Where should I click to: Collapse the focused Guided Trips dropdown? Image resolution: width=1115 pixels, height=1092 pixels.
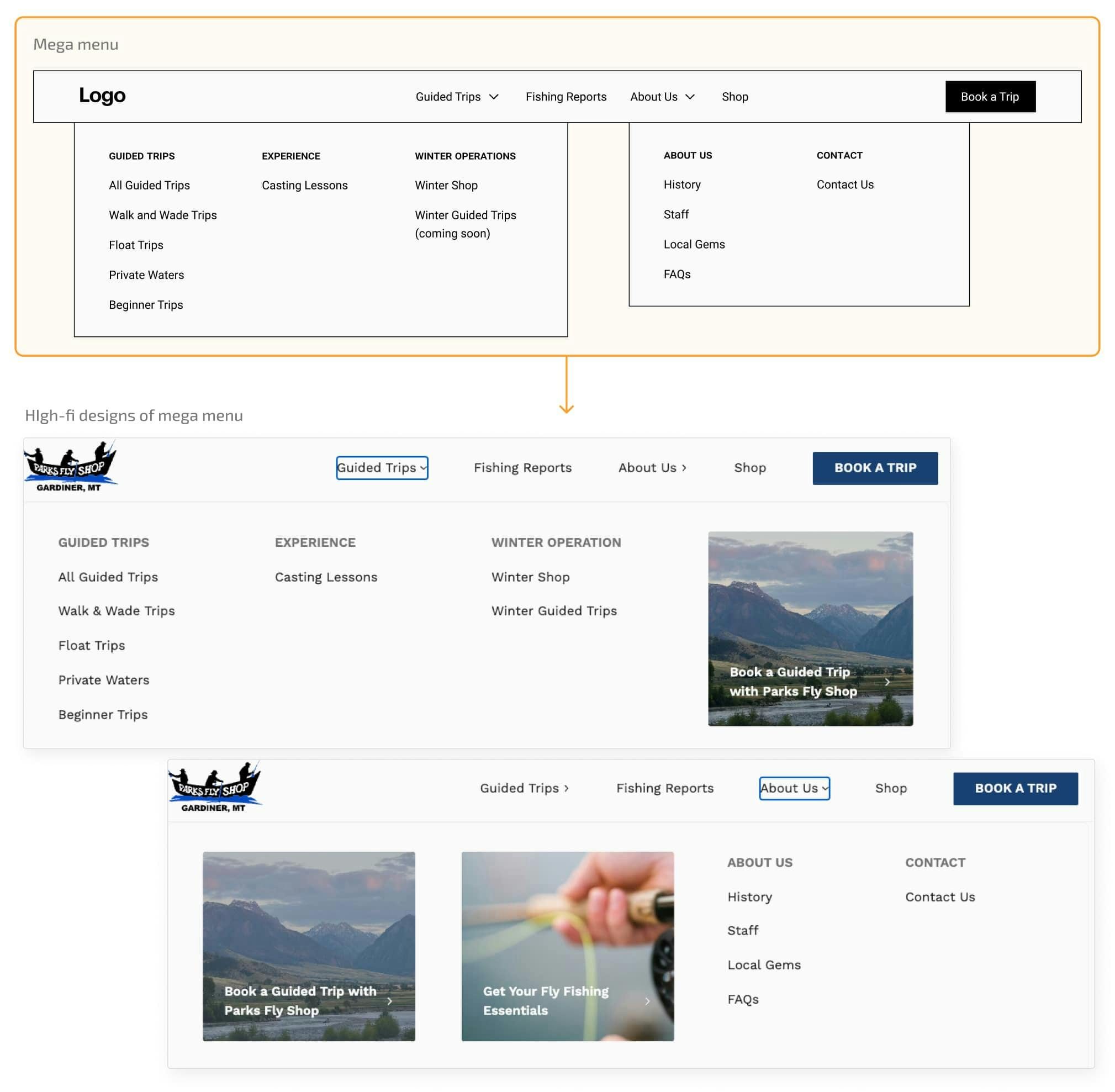click(382, 467)
